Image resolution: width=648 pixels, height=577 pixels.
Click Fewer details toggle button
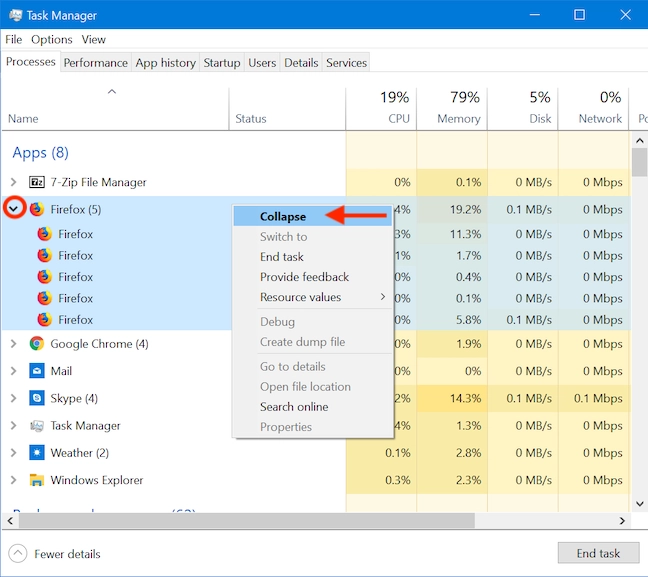point(54,554)
